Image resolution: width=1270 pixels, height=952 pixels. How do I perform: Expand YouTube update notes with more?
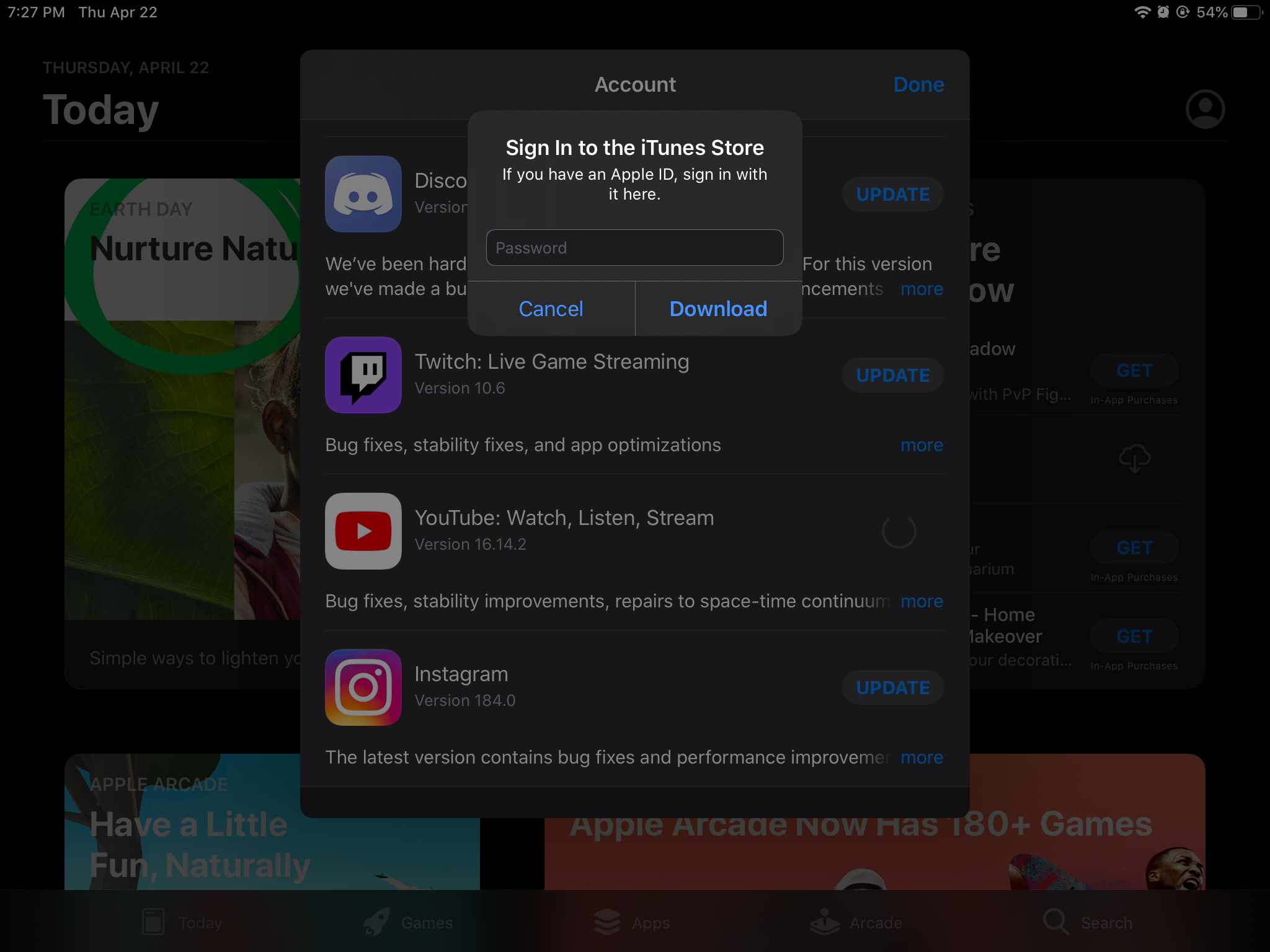pos(921,601)
